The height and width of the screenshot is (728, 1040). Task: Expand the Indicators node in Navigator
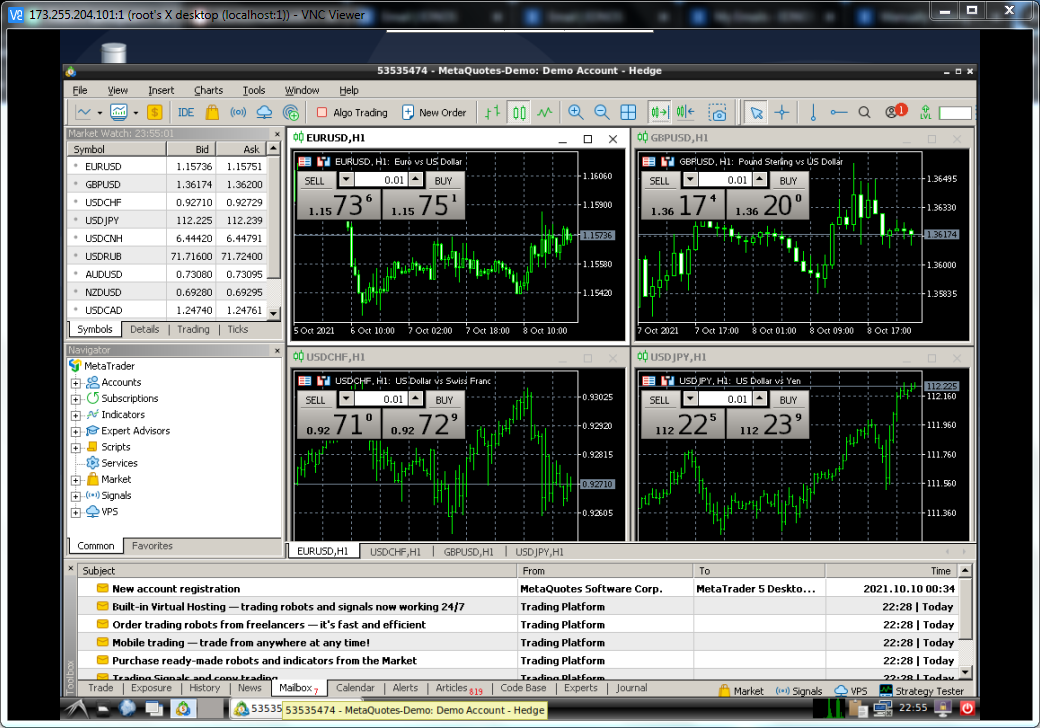[x=76, y=416]
